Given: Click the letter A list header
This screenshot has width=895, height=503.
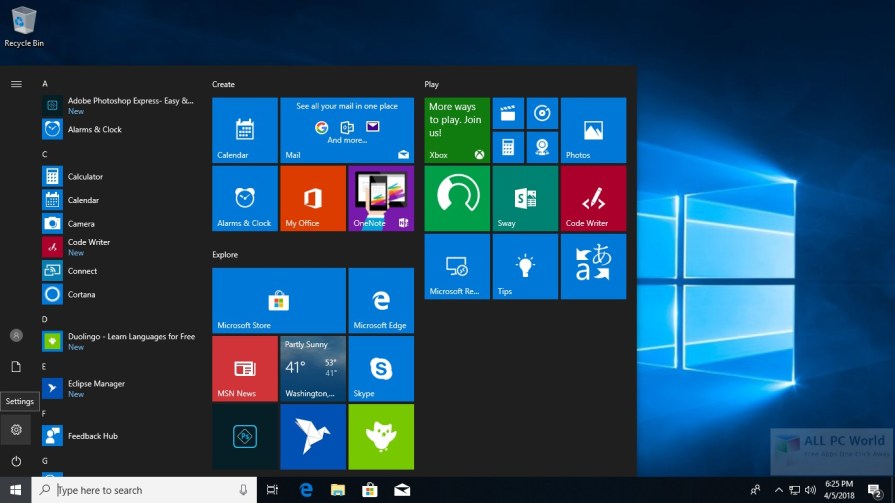Looking at the screenshot, I should tap(45, 84).
